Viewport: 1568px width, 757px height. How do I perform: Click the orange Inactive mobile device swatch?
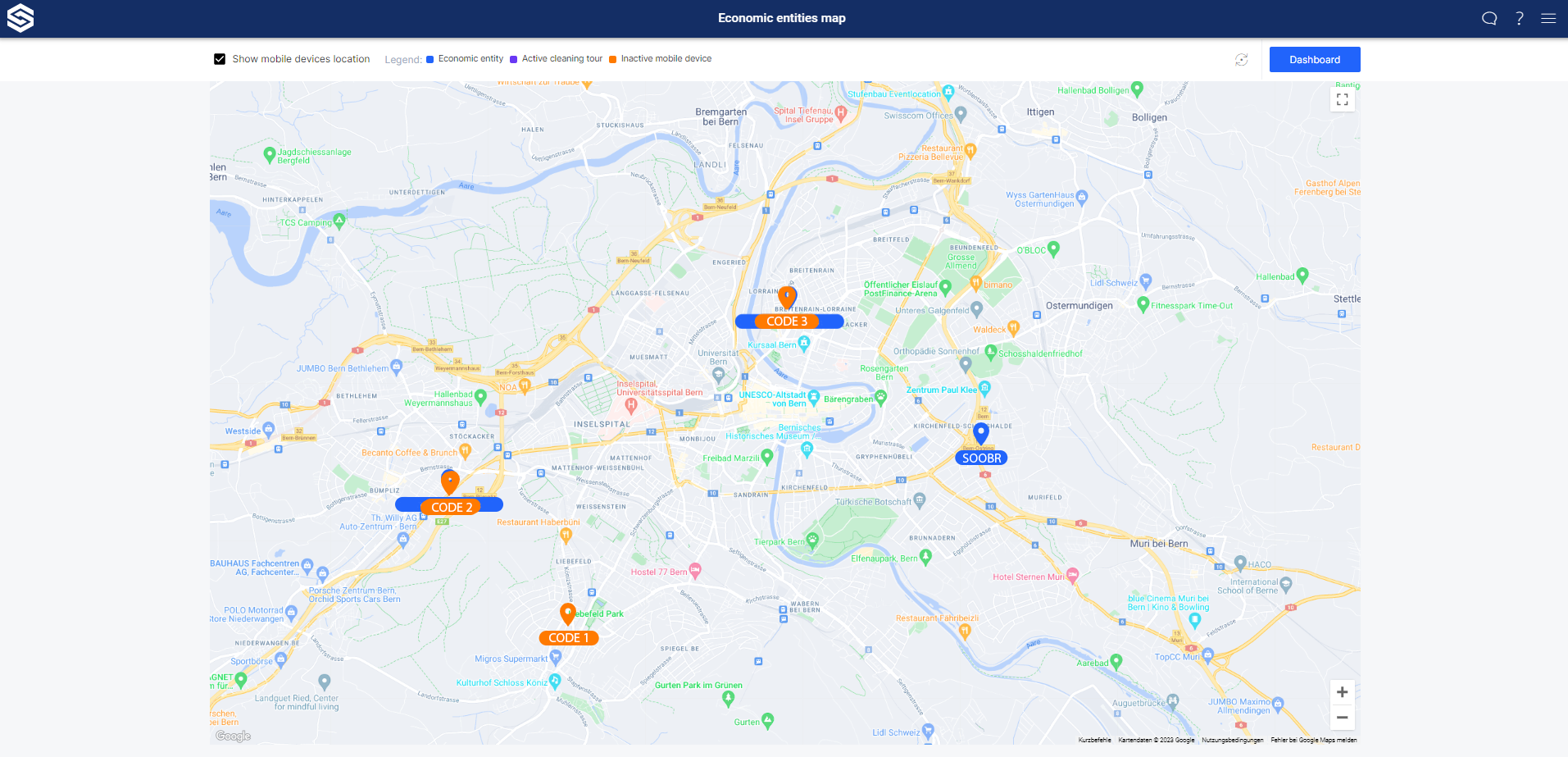pyautogui.click(x=613, y=59)
